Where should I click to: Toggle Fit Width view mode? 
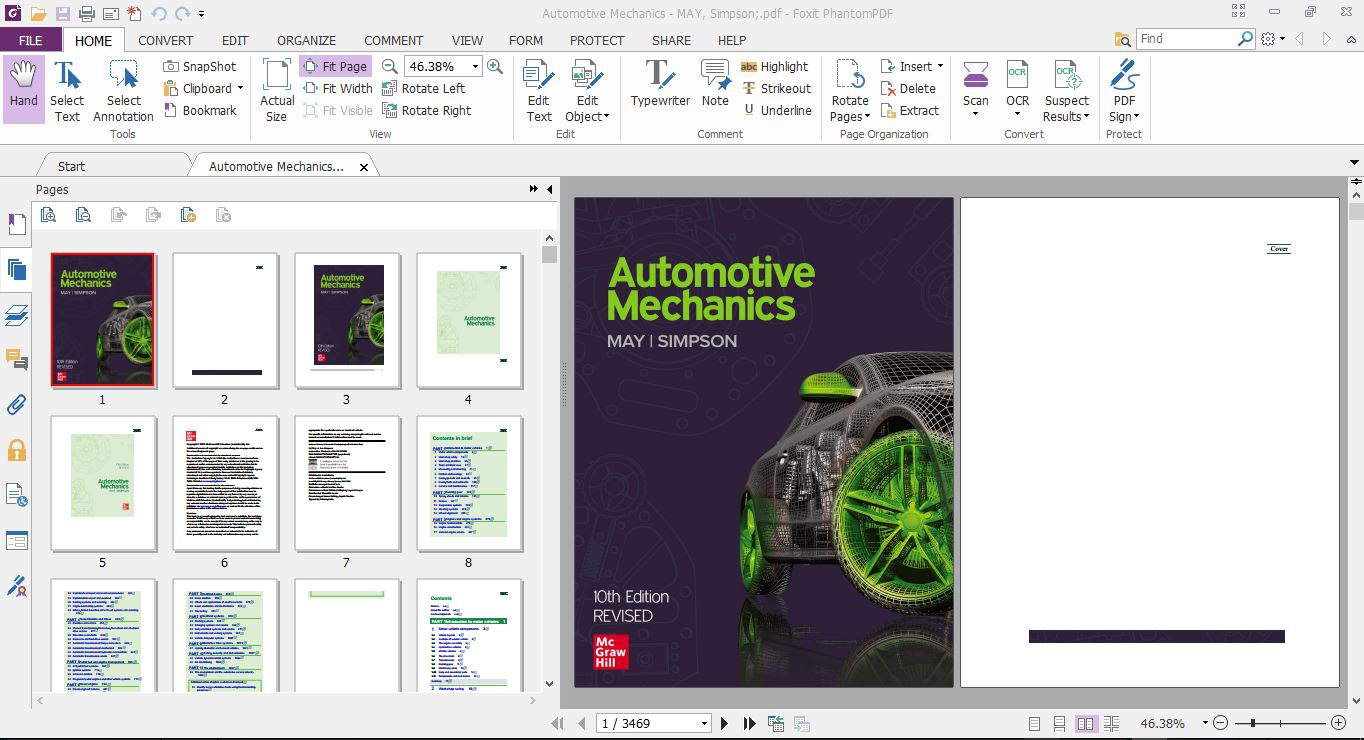(337, 88)
